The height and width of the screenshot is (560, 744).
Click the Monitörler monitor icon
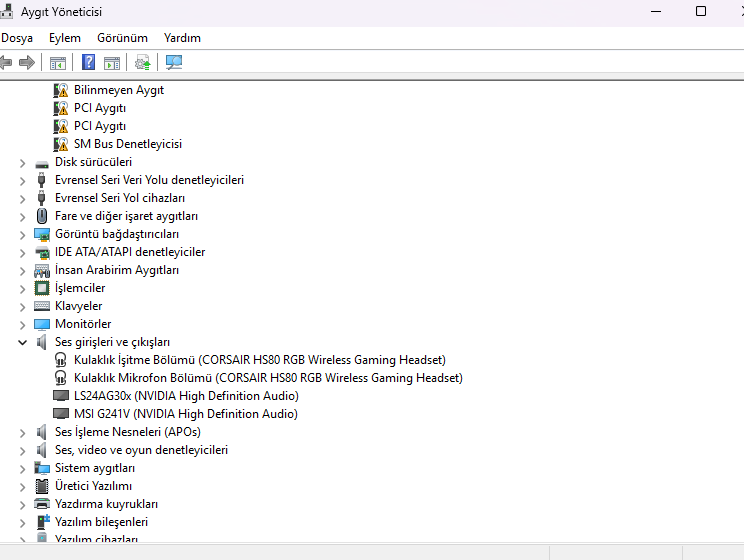click(x=42, y=325)
